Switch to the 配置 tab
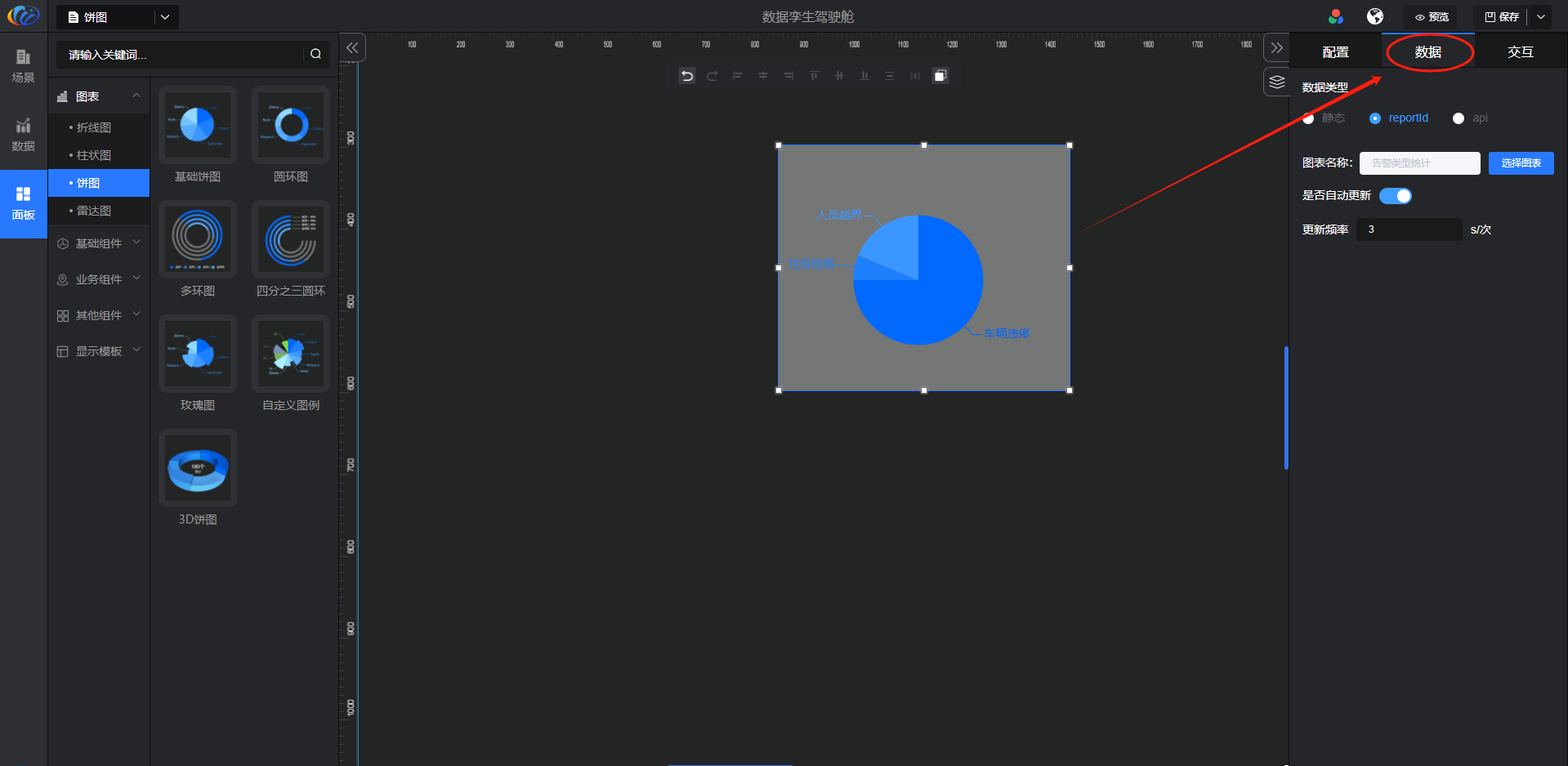The width and height of the screenshot is (1568, 766). 1335,52
